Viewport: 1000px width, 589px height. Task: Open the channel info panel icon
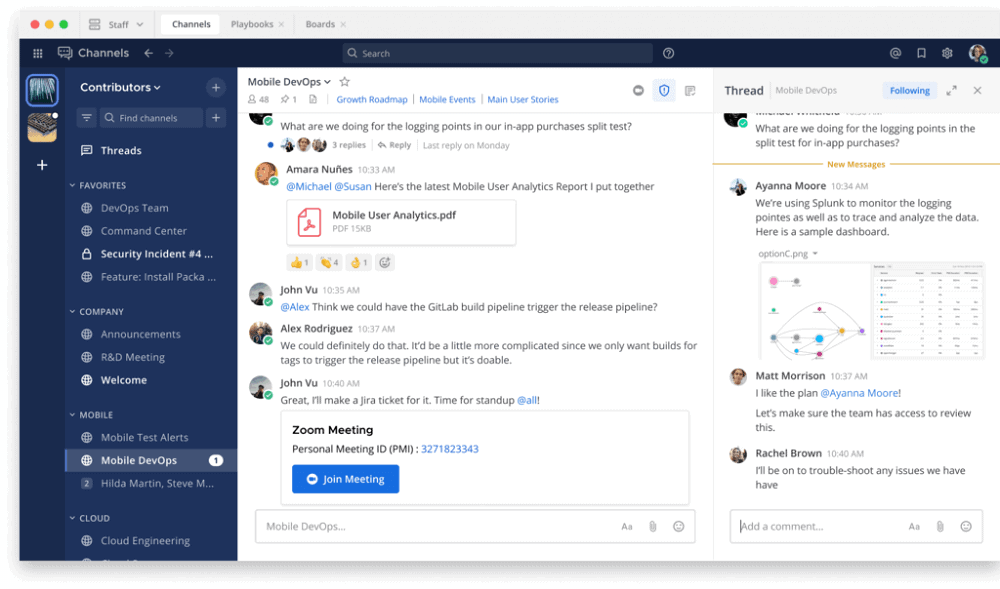point(690,91)
